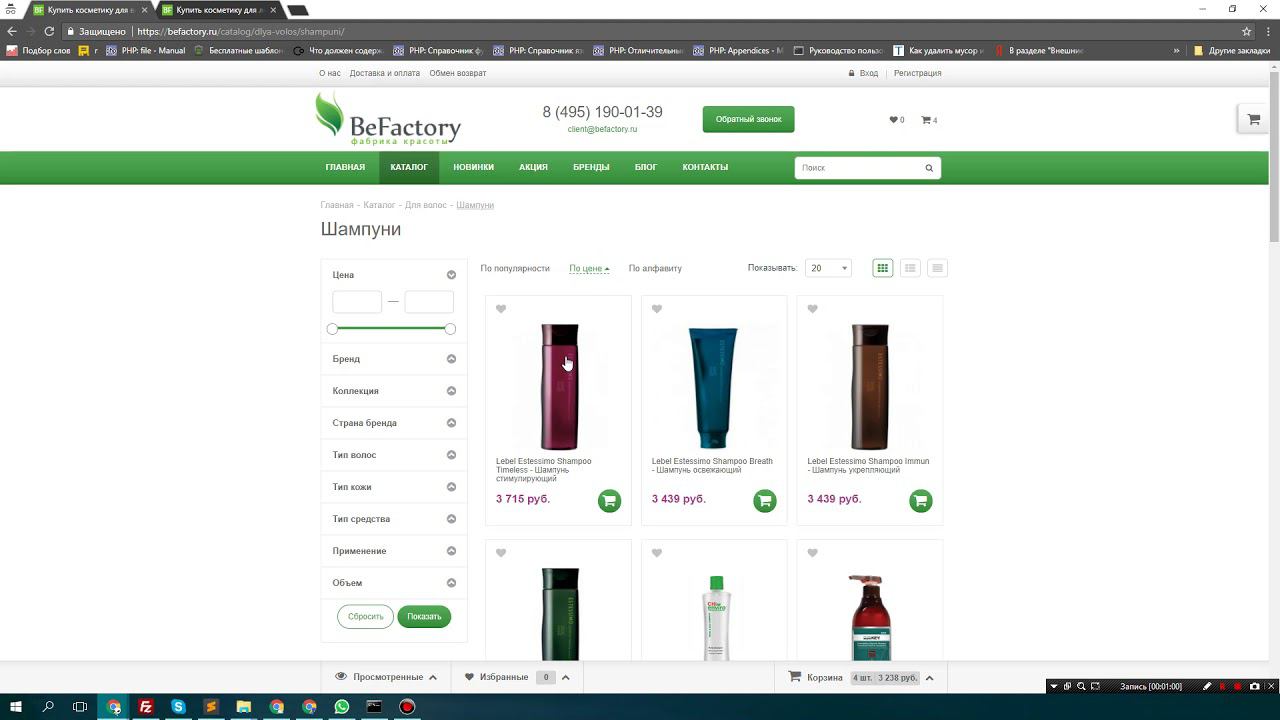Open FileZilla from the taskbar

[x=146, y=707]
